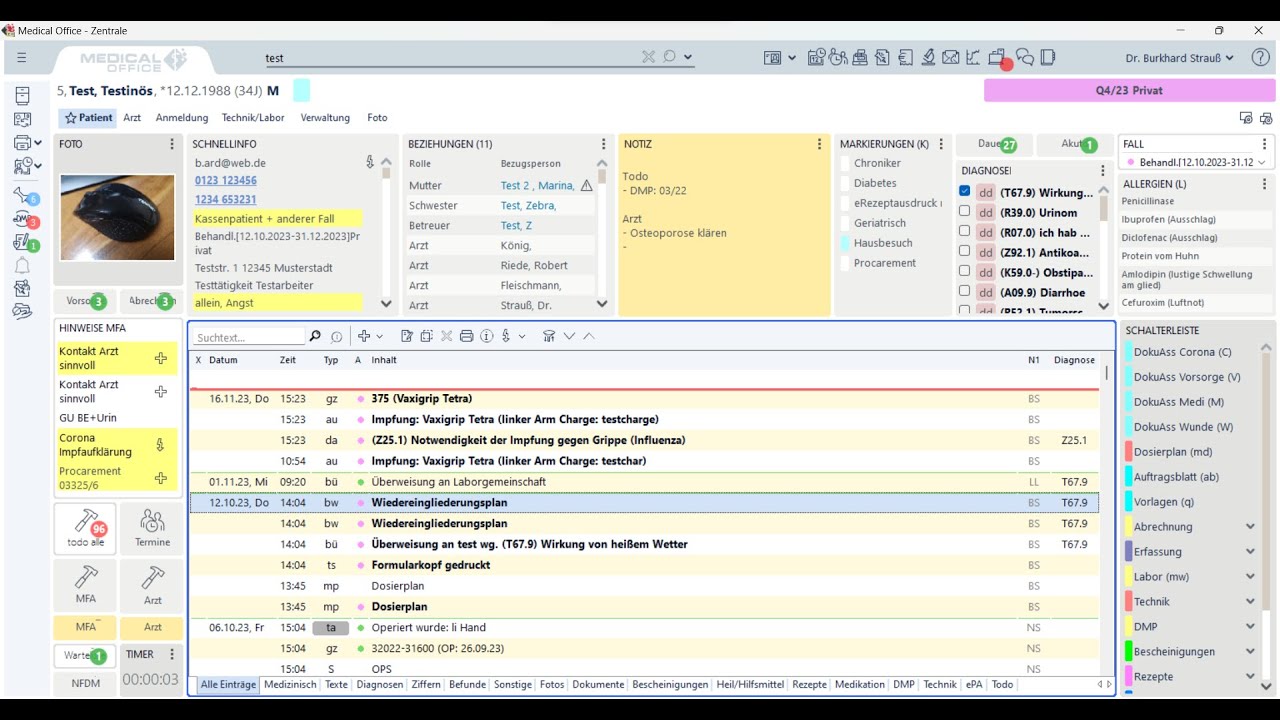Image resolution: width=1280 pixels, height=720 pixels.
Task: Click the edit entry pencil icon
Action: 407,336
